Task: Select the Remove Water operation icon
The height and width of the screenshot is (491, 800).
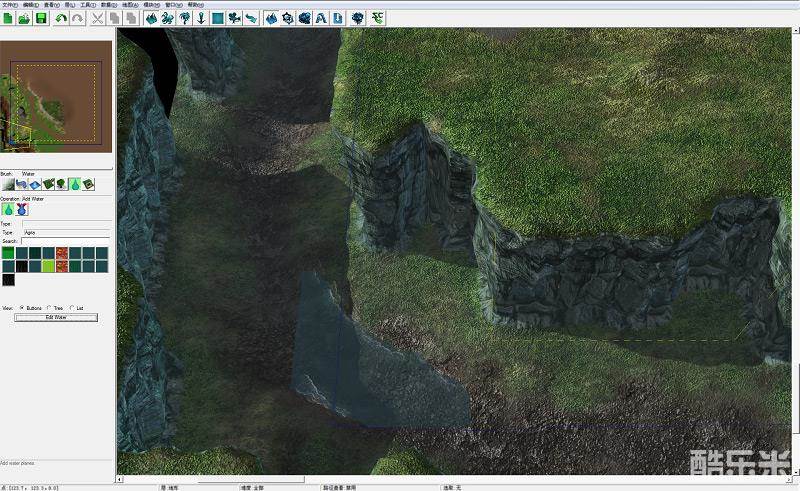Action: [21, 210]
